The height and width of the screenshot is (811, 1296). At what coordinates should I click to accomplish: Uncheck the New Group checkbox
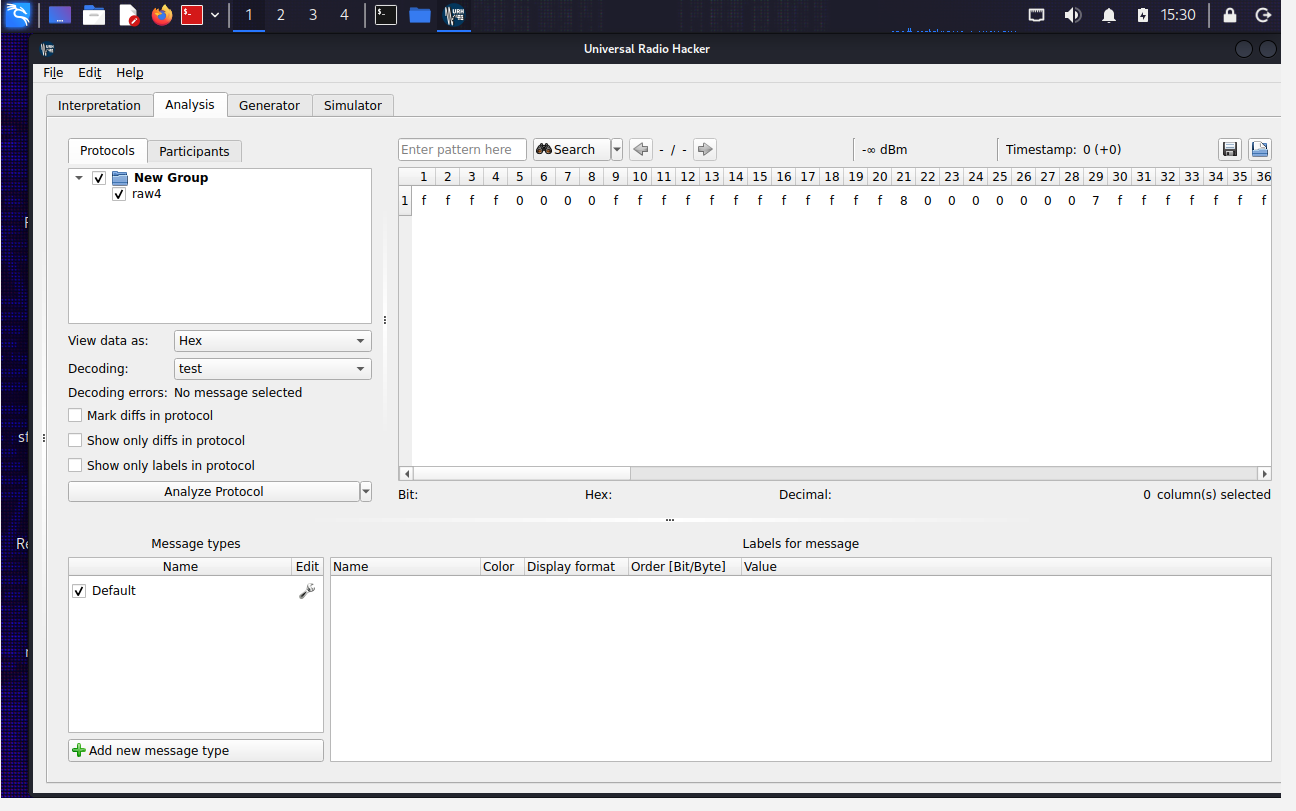99,178
